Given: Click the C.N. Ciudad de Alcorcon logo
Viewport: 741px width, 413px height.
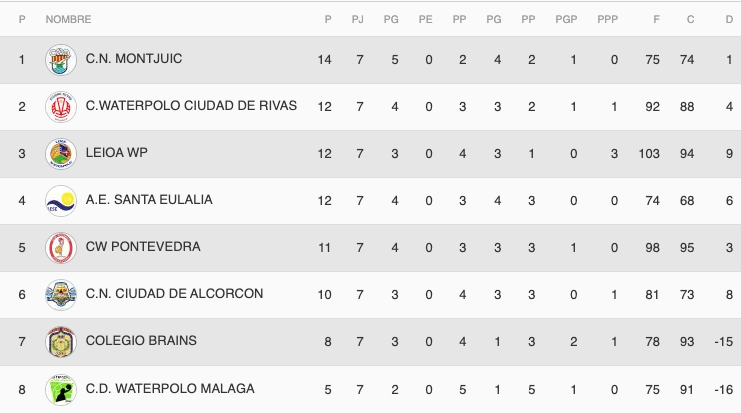Looking at the screenshot, I should pos(60,294).
